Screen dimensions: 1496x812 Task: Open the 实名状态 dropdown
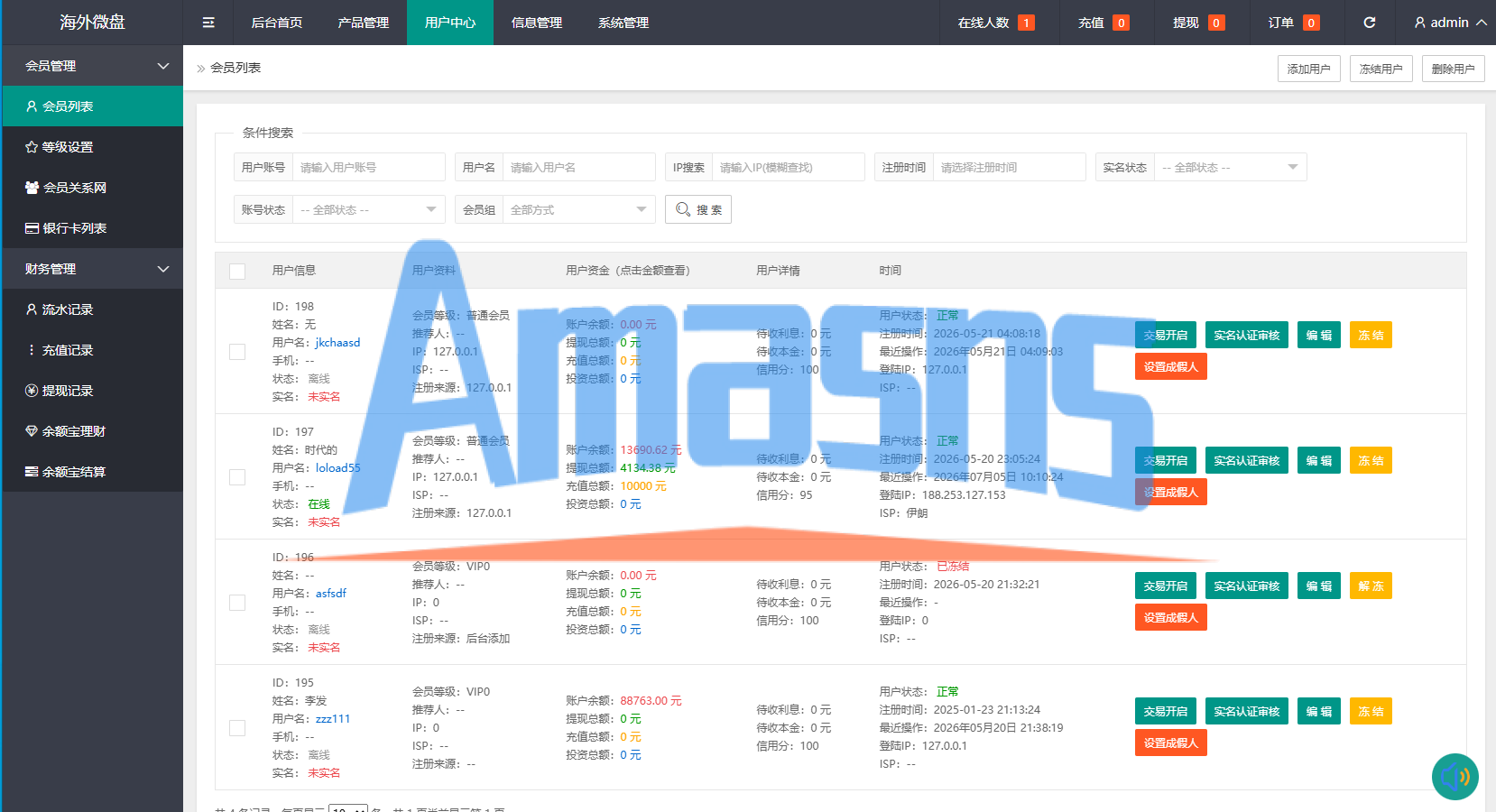(x=1231, y=167)
